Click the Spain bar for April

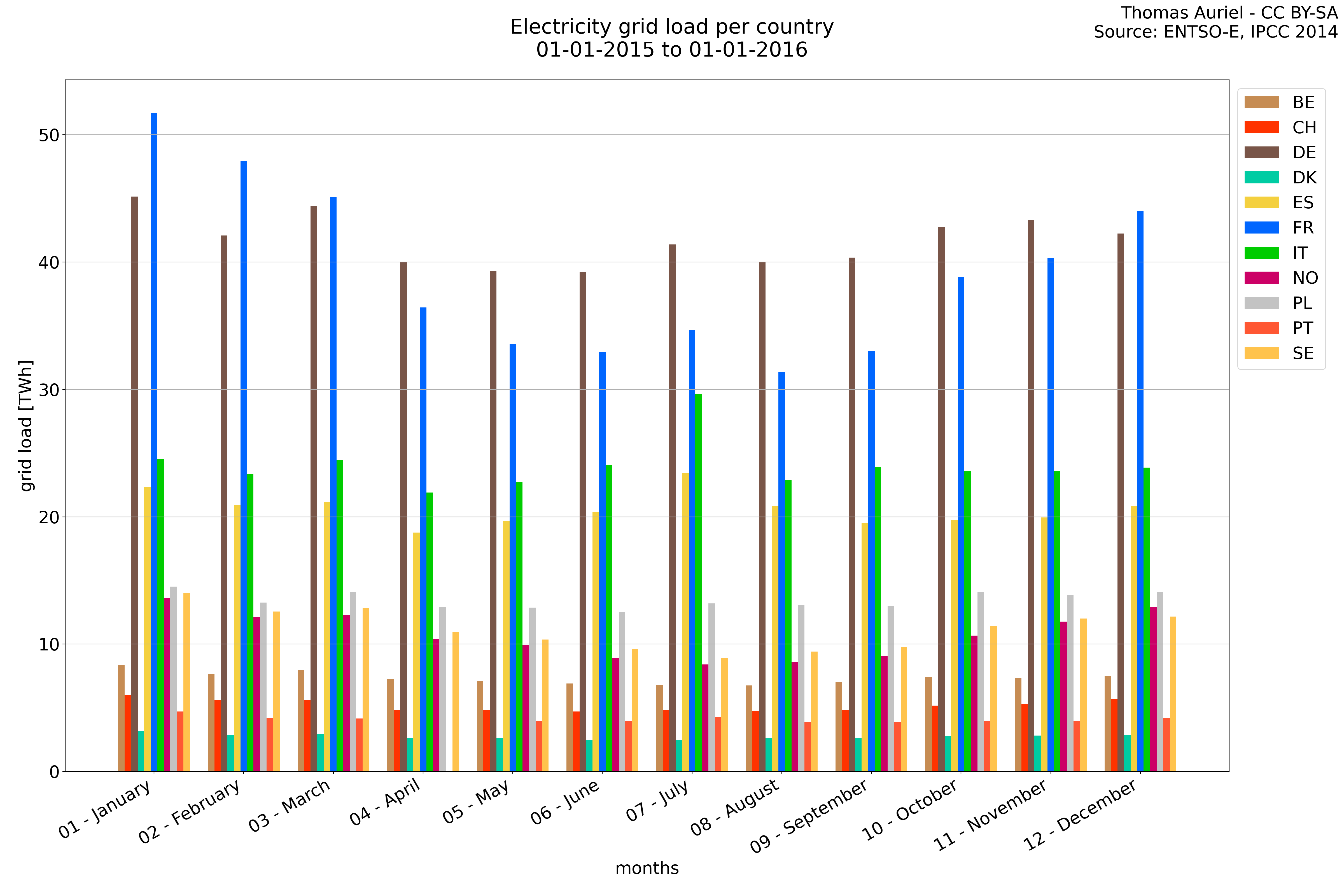click(417, 652)
